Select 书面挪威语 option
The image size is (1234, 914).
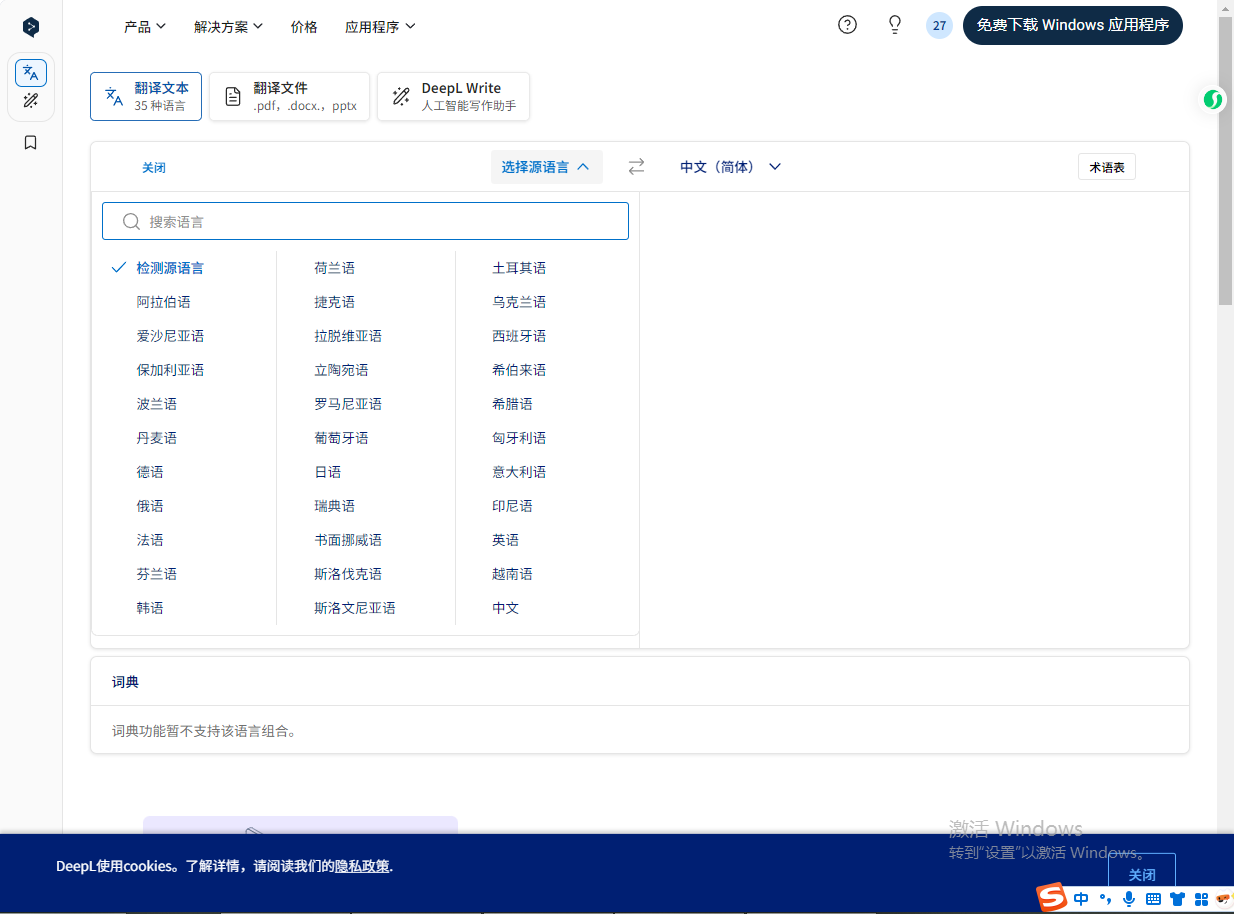[348, 540]
